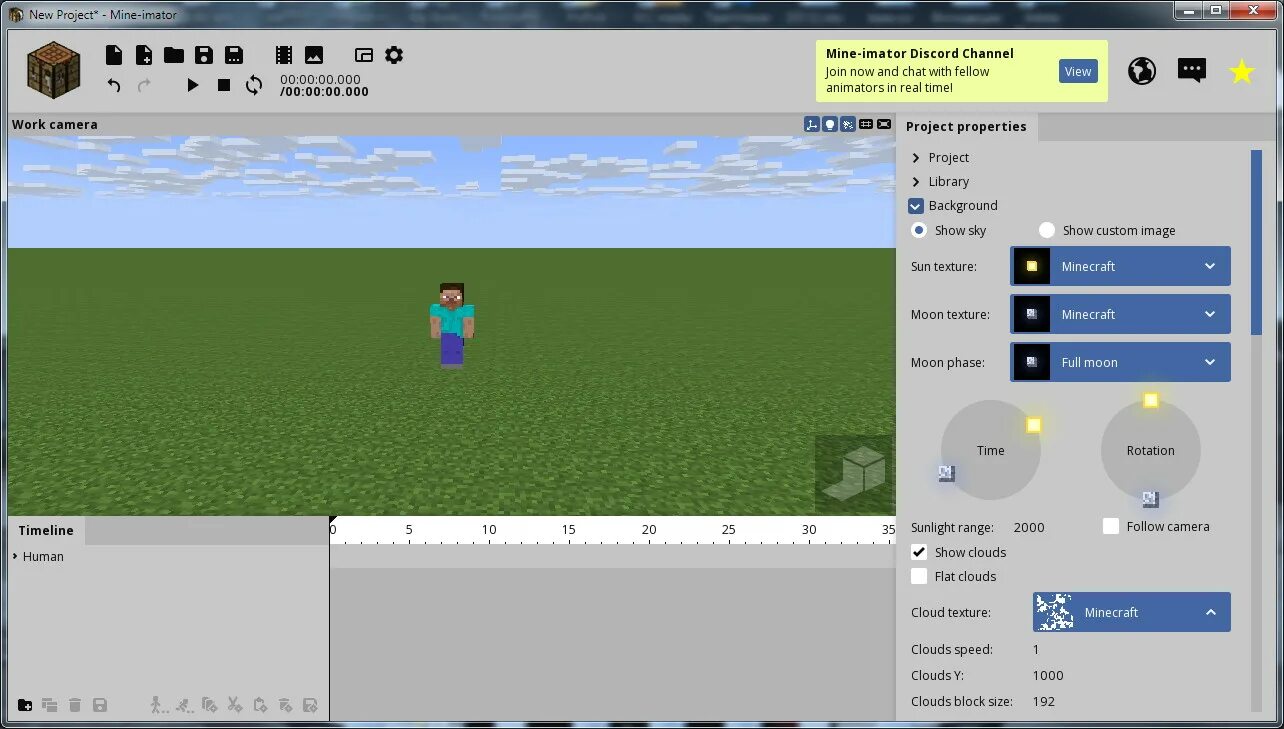Image resolution: width=1284 pixels, height=729 pixels.
Task: Click the paste keyframes clipboard icon
Action: pyautogui.click(x=260, y=705)
